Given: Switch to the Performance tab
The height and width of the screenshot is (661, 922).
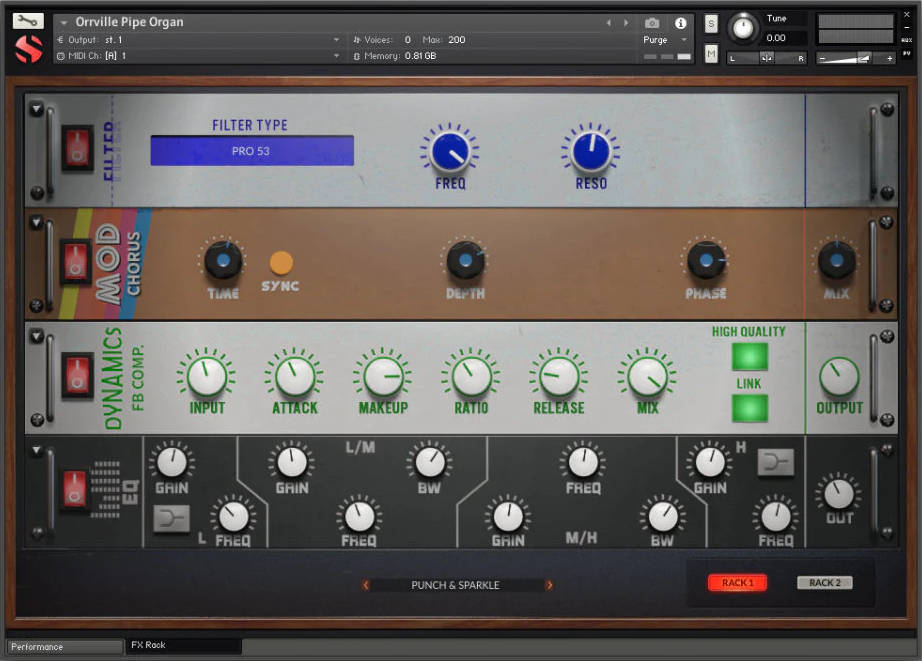Looking at the screenshot, I should pyautogui.click(x=63, y=646).
